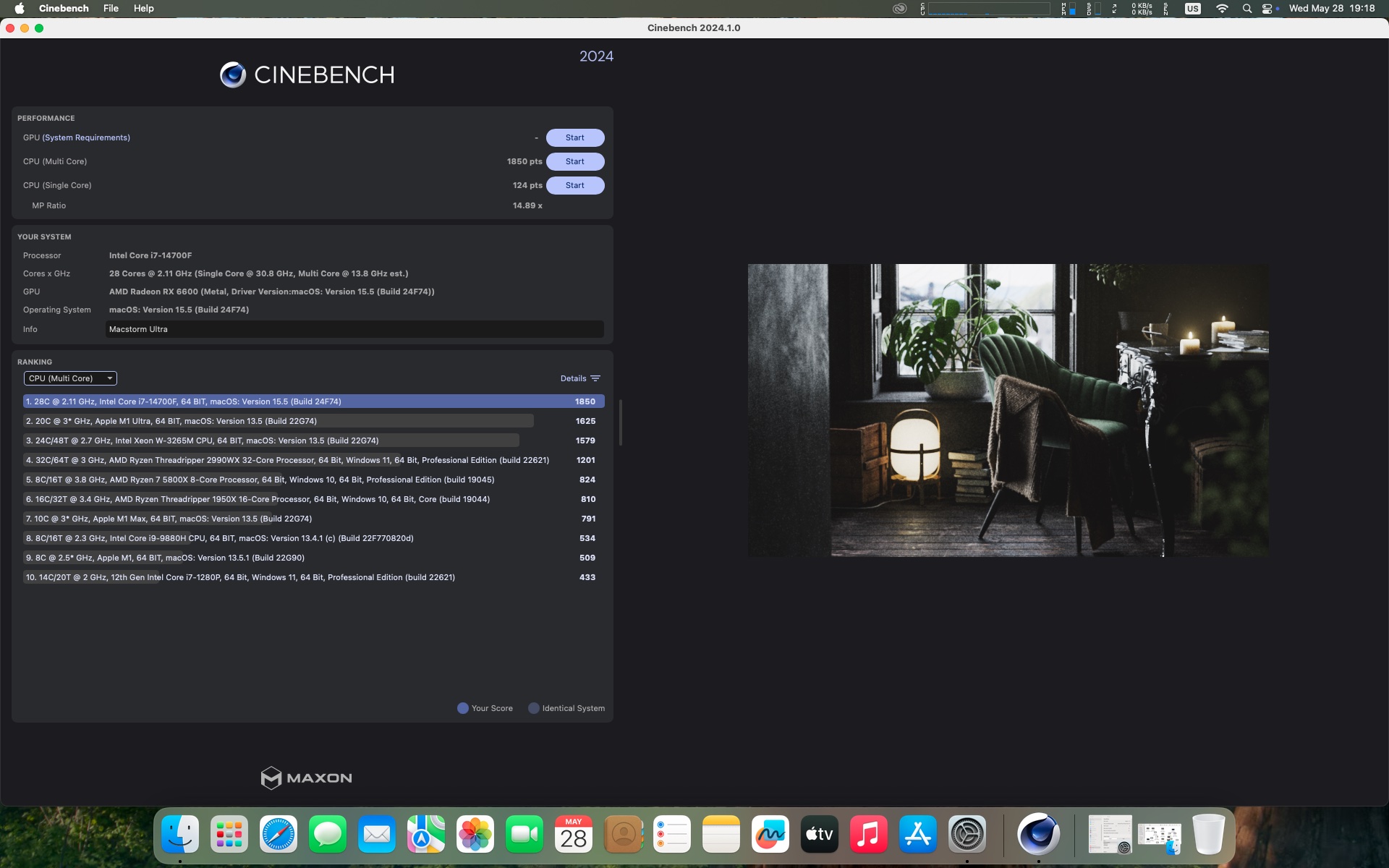Click the Identical System legend dot

534,708
